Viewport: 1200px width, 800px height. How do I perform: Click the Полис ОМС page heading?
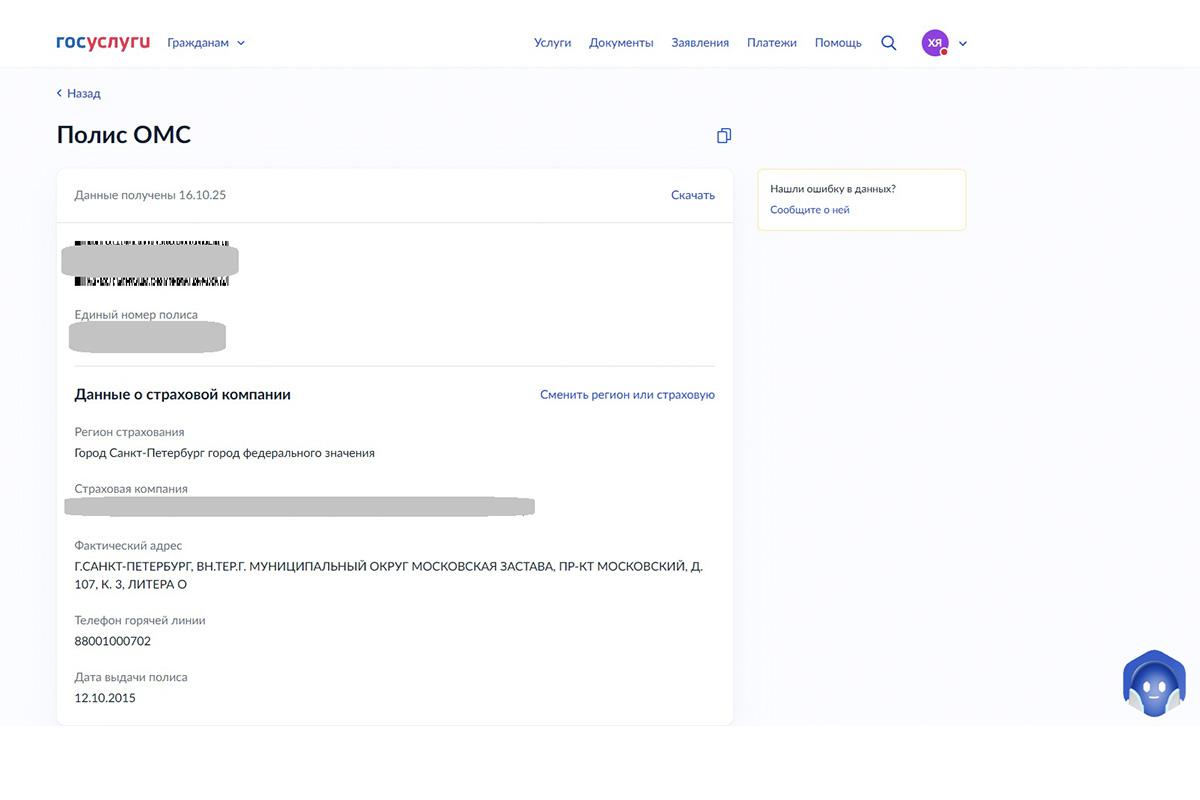pos(123,135)
